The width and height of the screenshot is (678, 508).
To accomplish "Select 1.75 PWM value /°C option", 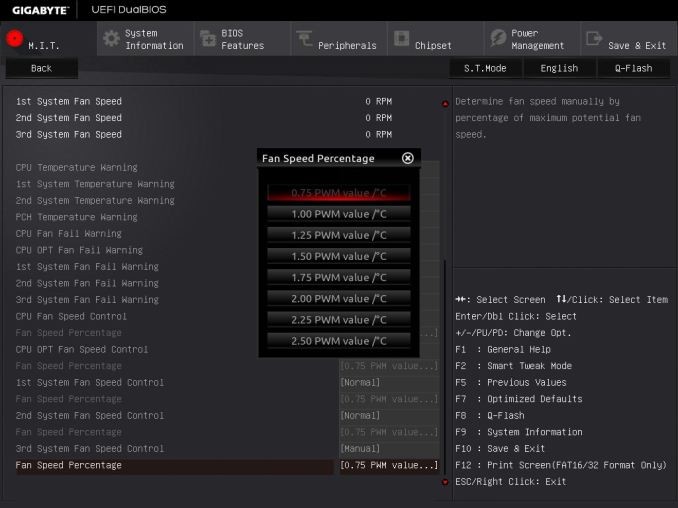I will [x=339, y=278].
